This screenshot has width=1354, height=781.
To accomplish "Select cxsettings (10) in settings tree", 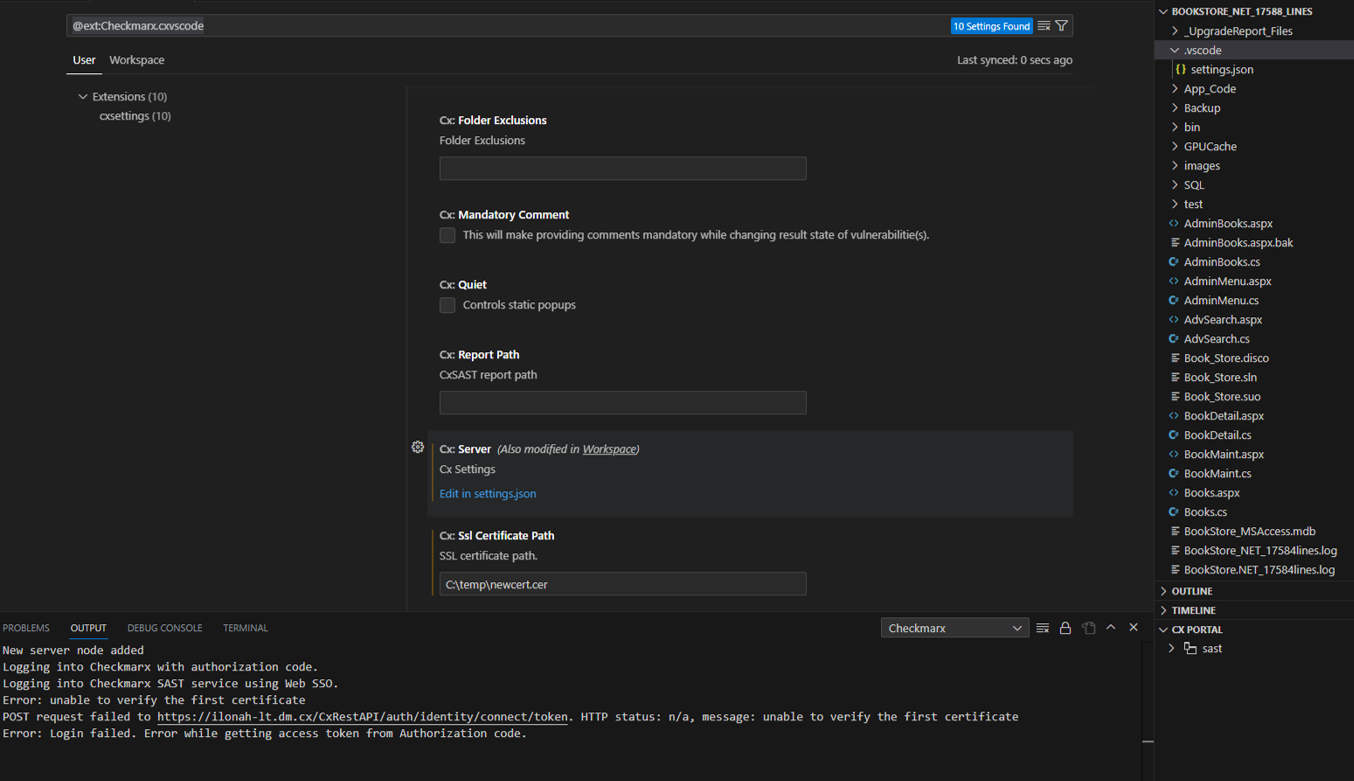I will (135, 116).
